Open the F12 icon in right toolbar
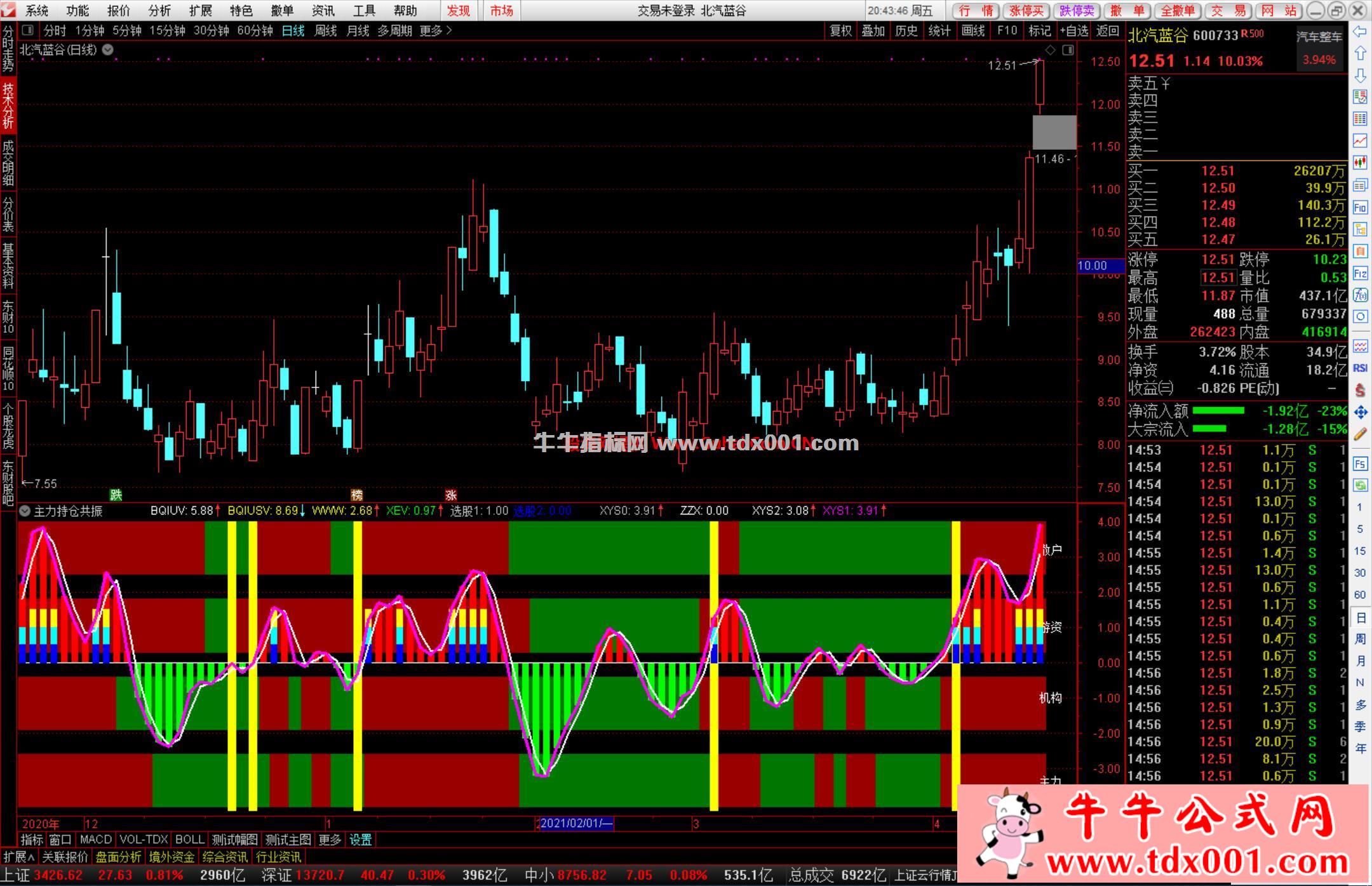This screenshot has width=1372, height=886. (x=1360, y=274)
